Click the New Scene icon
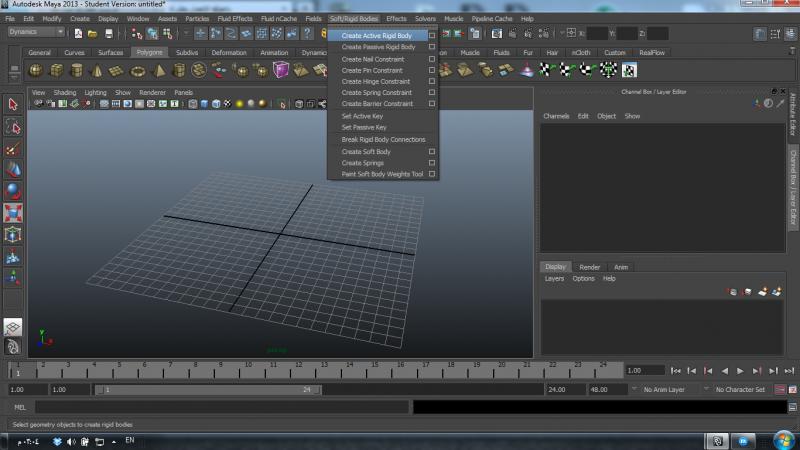Image resolution: width=800 pixels, height=450 pixels. (x=78, y=34)
